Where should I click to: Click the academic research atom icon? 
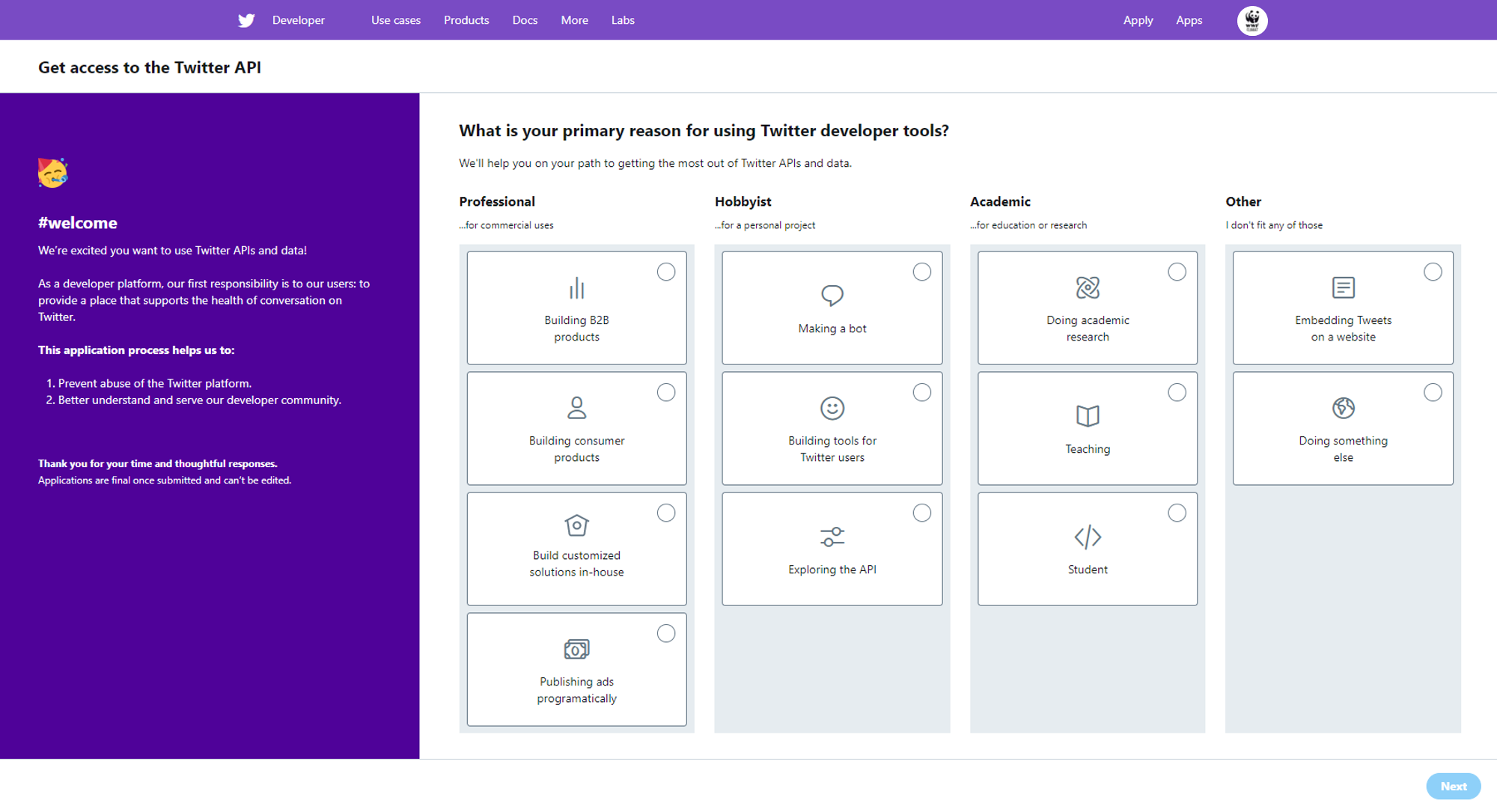pos(1087,287)
